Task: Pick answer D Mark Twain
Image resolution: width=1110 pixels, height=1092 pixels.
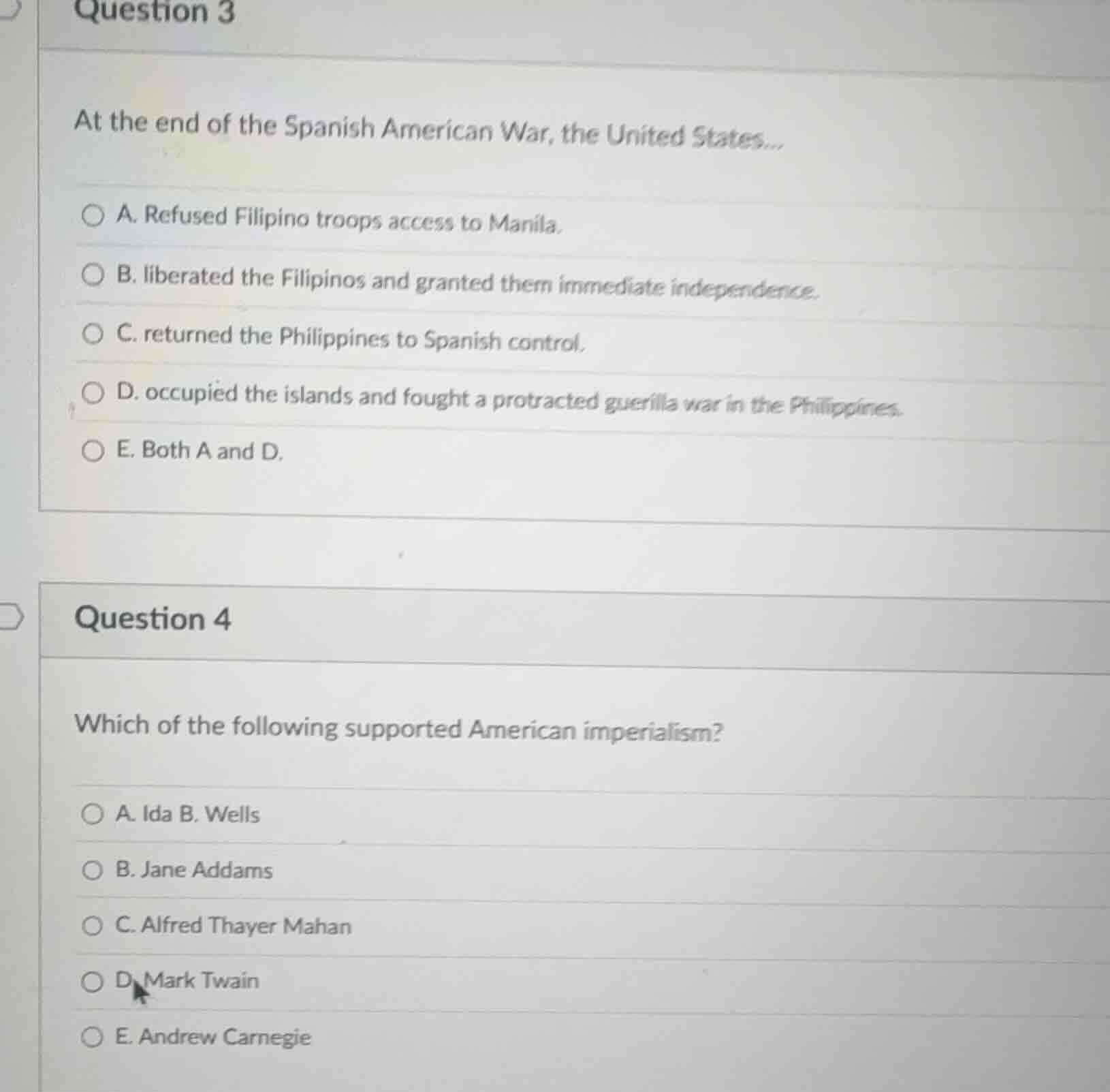Action: tap(94, 982)
